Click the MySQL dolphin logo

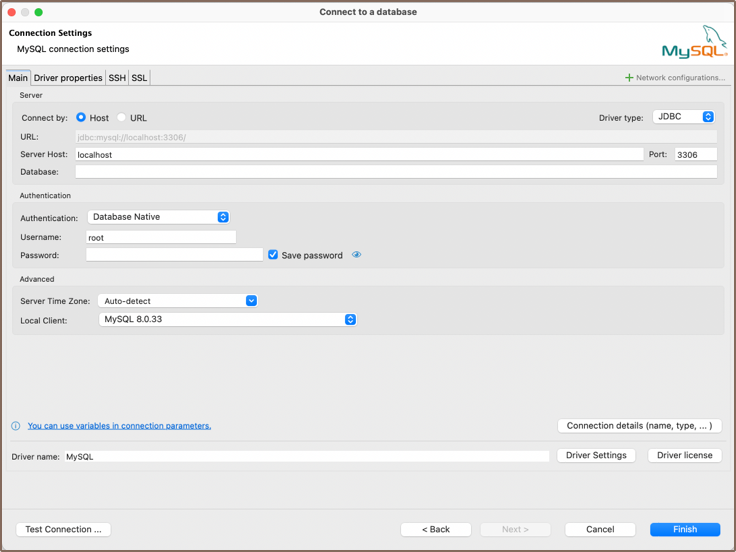click(694, 43)
